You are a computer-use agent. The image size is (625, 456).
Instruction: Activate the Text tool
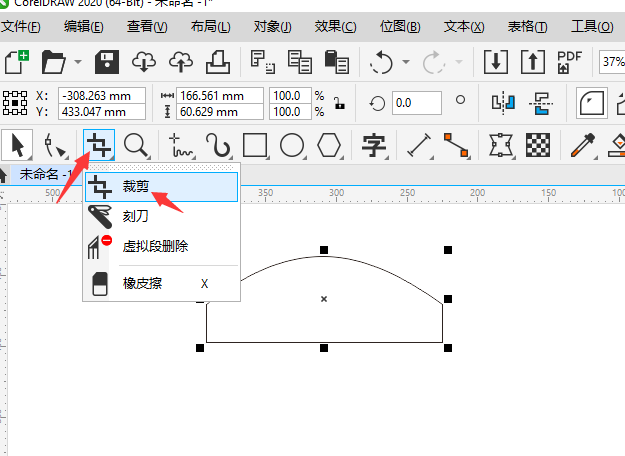[x=374, y=146]
